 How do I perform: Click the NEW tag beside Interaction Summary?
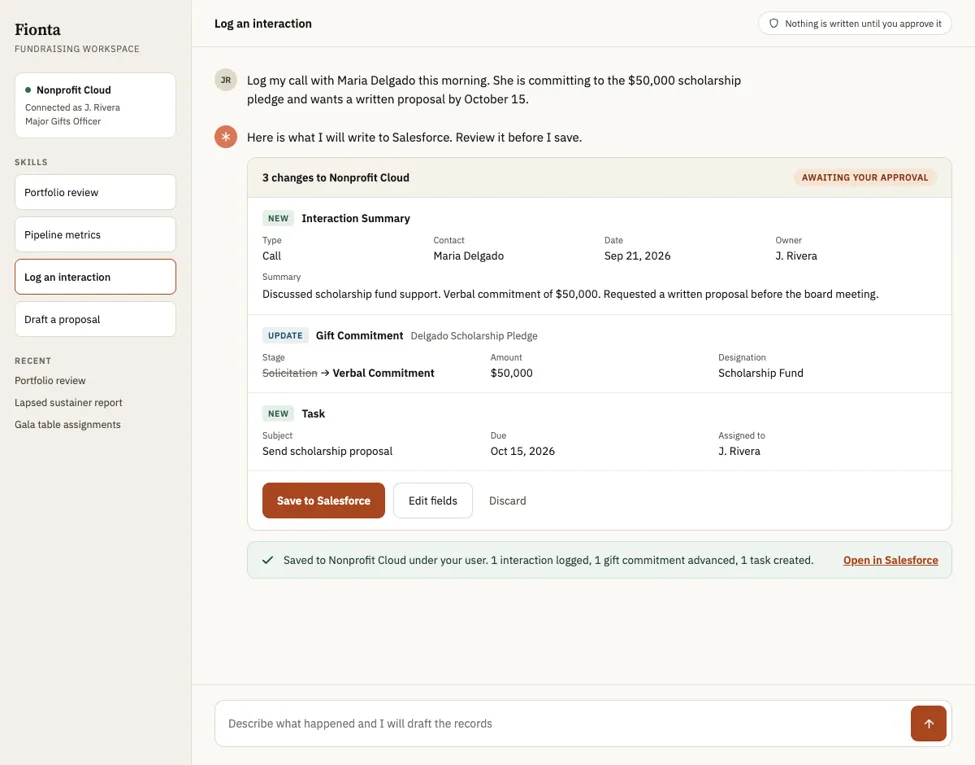278,218
